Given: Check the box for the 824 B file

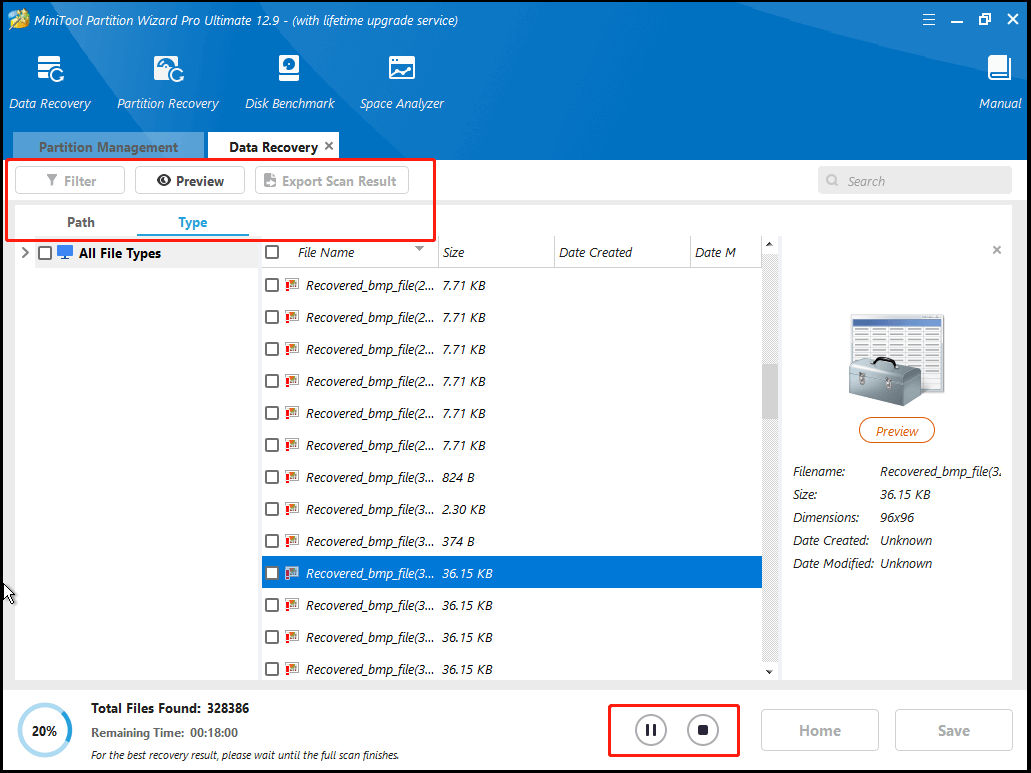Looking at the screenshot, I should (272, 477).
